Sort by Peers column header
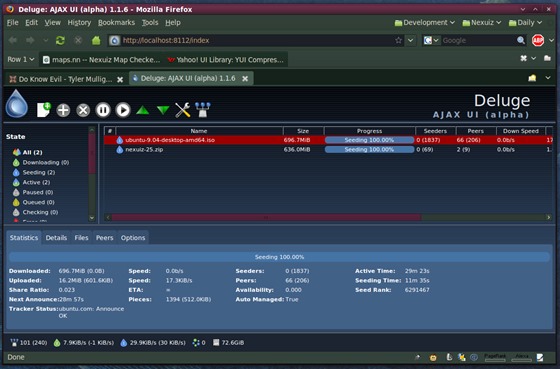 476,131
